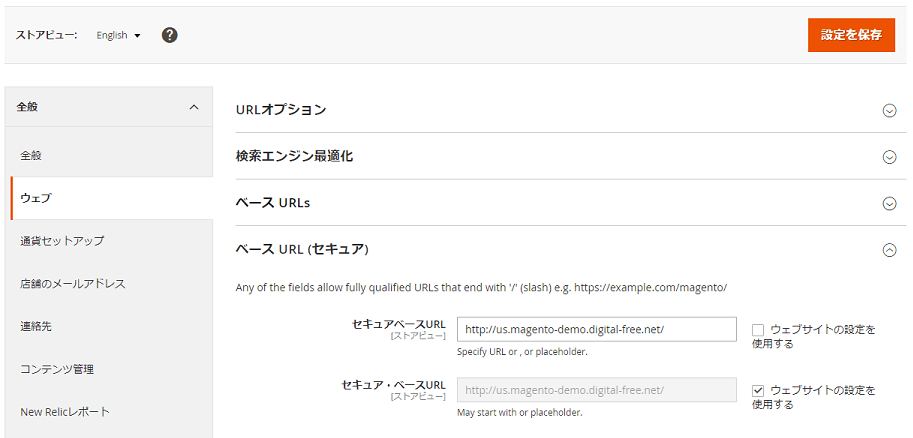The width and height of the screenshot is (913, 438).
Task: Click the disabled セキュア・ベースURL field
Action: click(x=596, y=390)
